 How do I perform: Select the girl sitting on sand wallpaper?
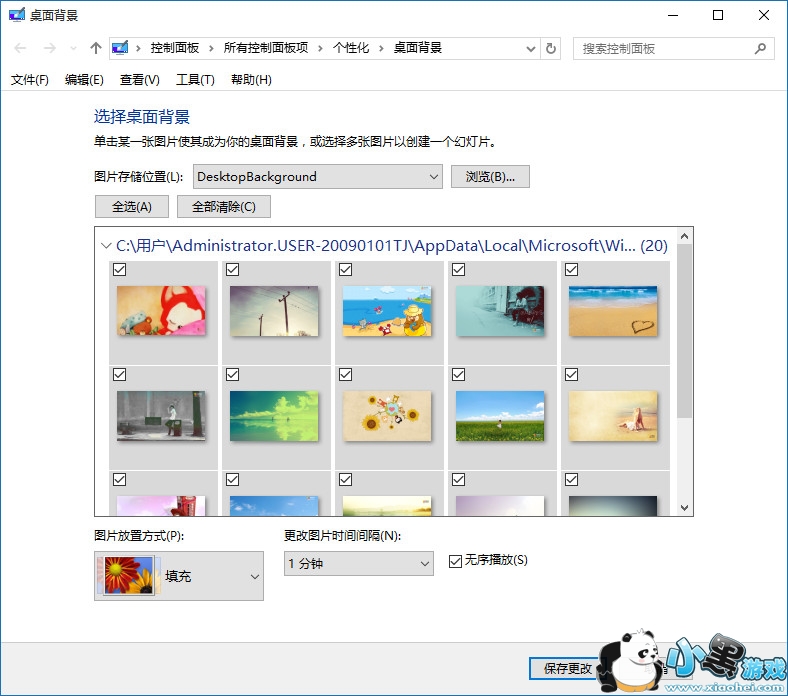614,416
